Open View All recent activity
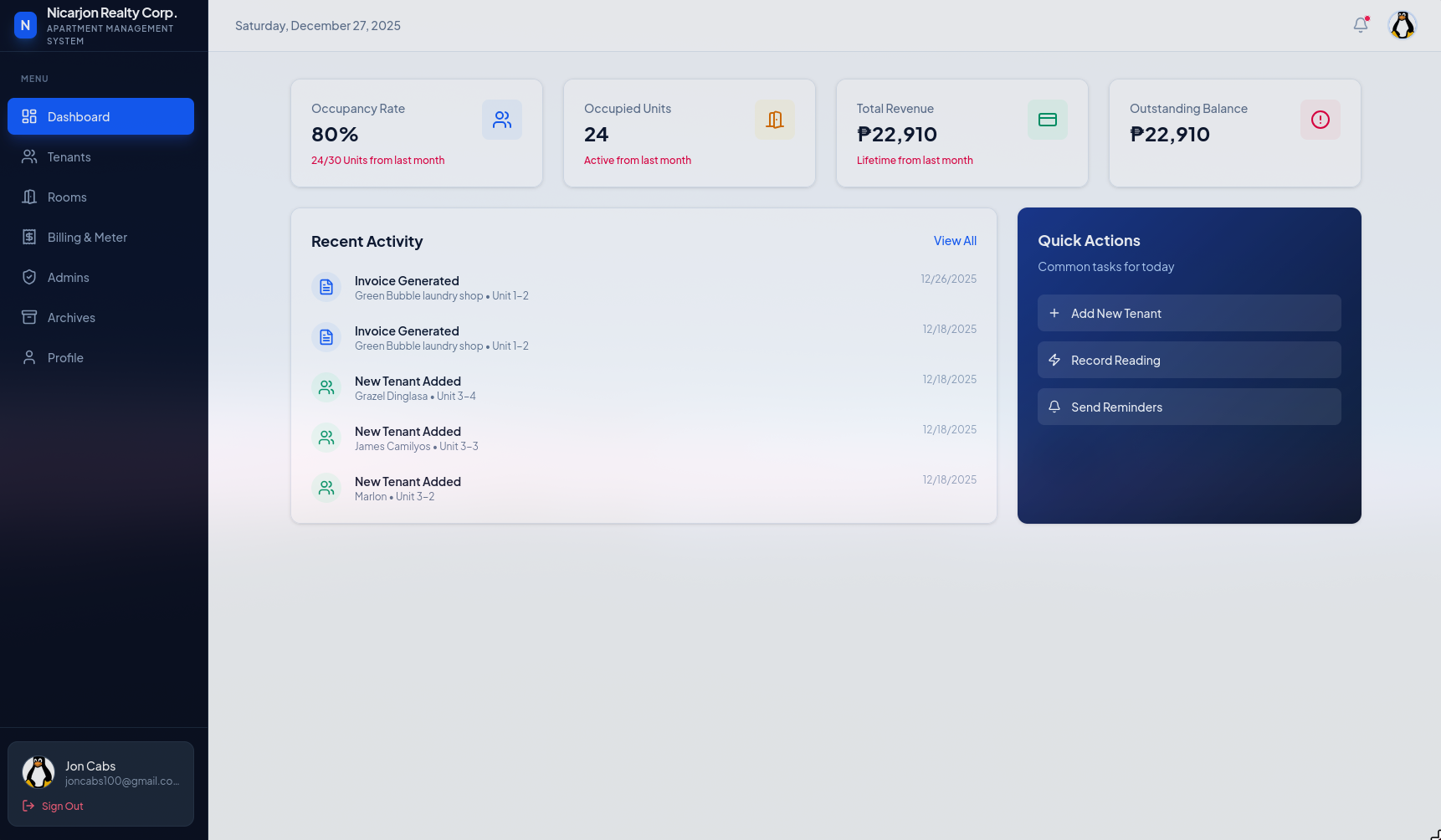The width and height of the screenshot is (1441, 840). coord(955,240)
